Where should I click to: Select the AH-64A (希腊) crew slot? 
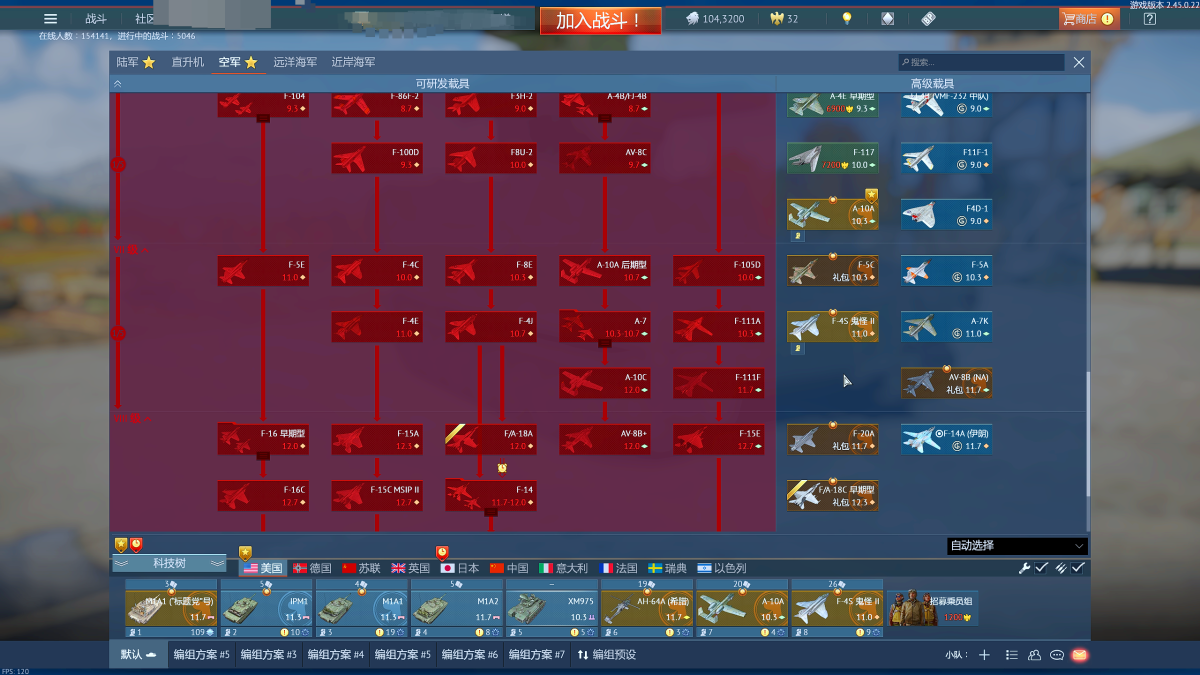click(x=647, y=608)
